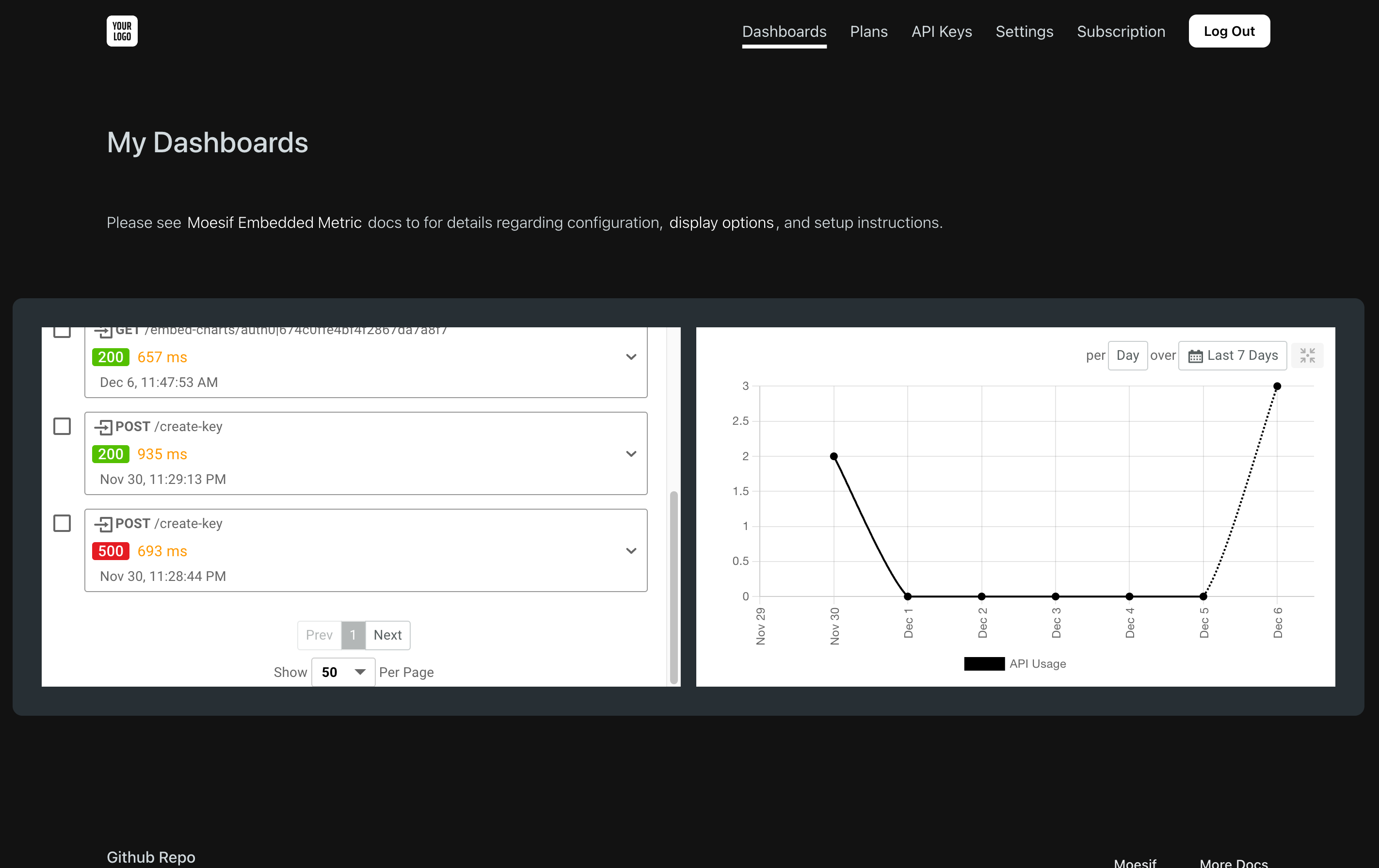Open the Show per page dropdown set to 50

tap(342, 672)
